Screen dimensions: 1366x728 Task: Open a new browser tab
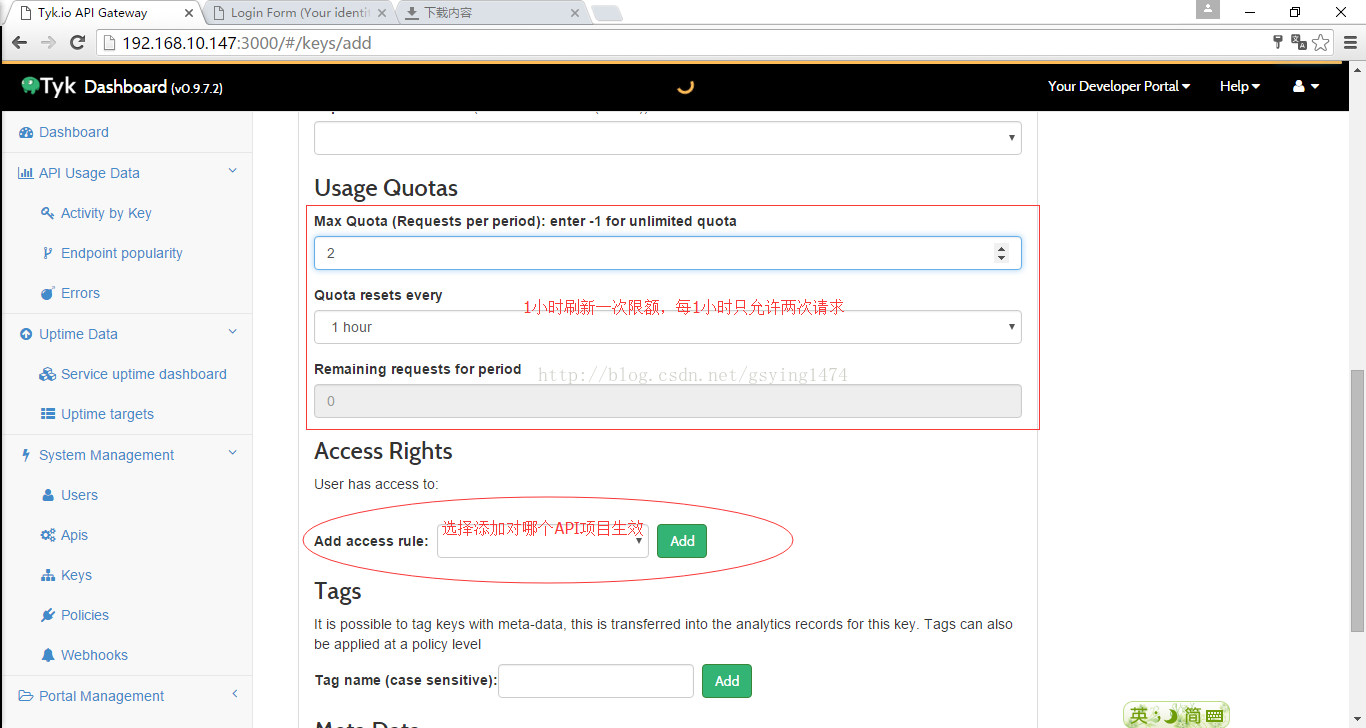coord(607,13)
